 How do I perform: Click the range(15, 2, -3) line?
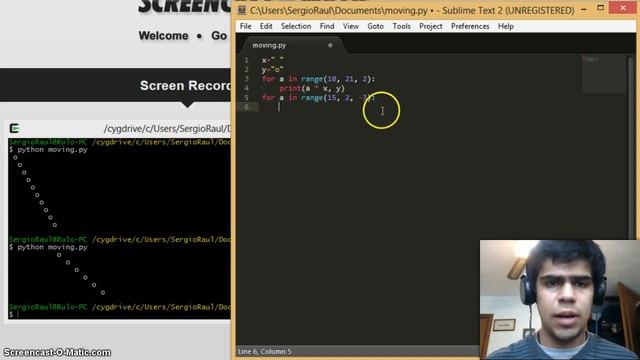pyautogui.click(x=318, y=98)
